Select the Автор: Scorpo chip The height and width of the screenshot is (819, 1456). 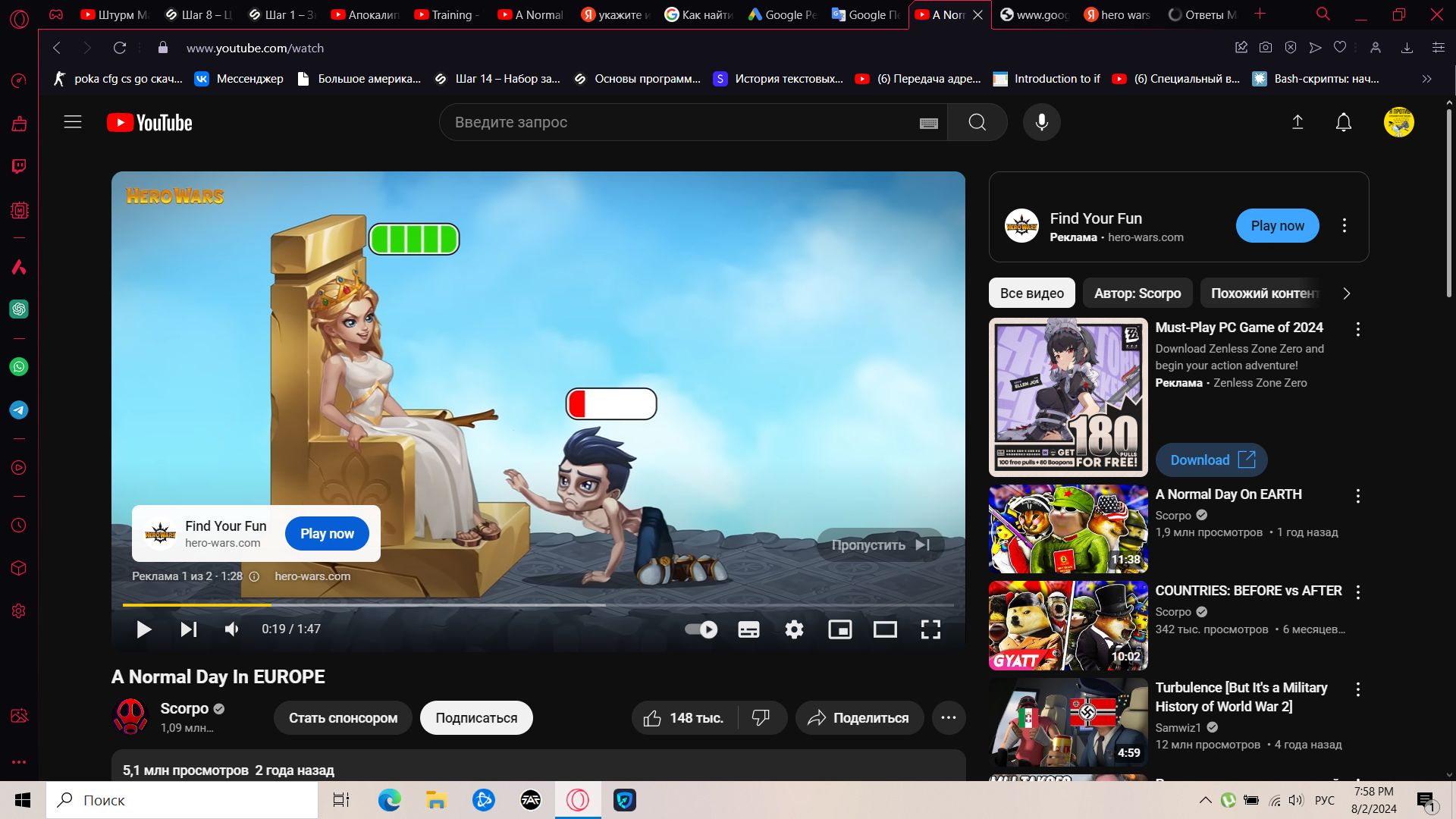[1137, 293]
